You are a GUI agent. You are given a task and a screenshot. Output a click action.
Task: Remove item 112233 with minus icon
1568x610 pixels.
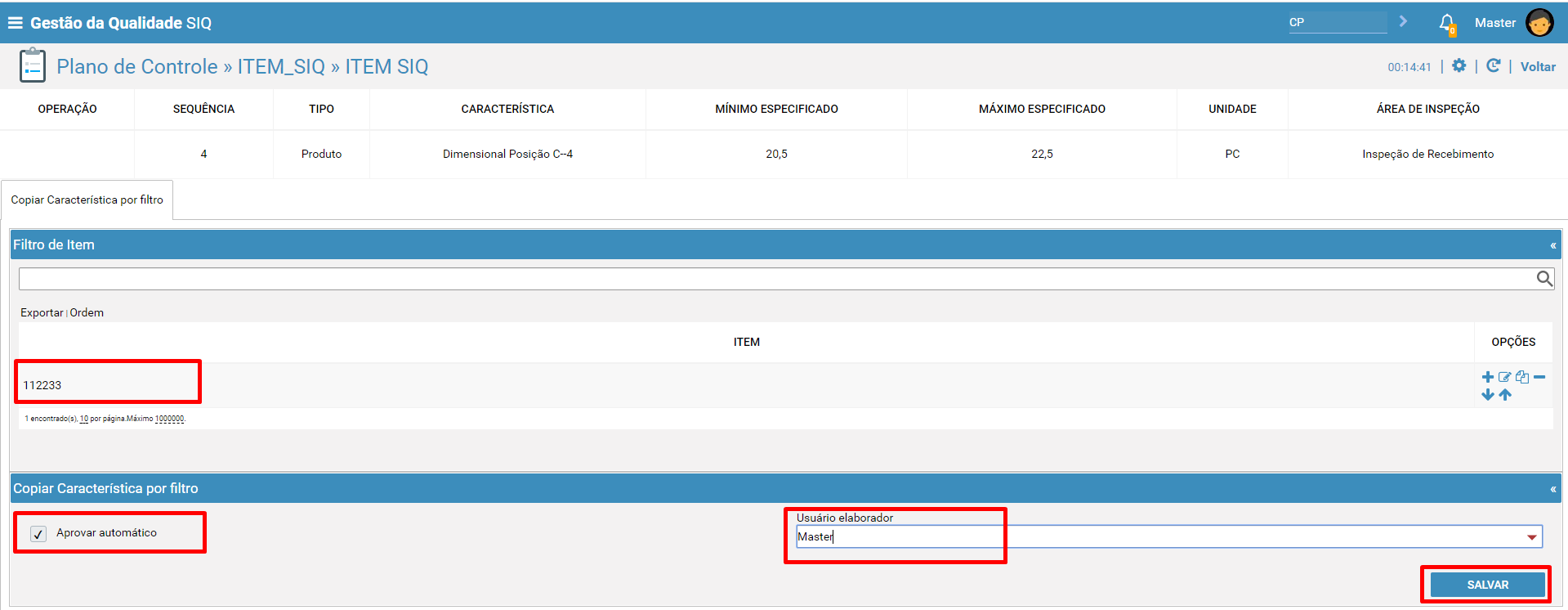tap(1539, 377)
